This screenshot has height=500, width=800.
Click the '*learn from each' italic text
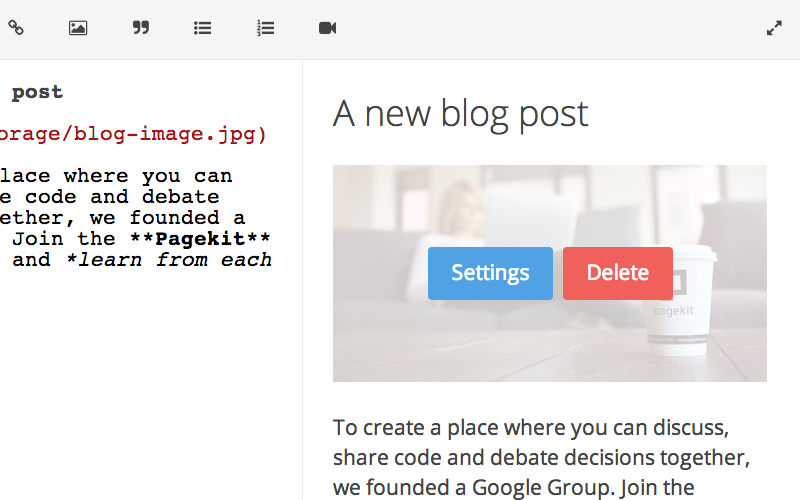169,260
